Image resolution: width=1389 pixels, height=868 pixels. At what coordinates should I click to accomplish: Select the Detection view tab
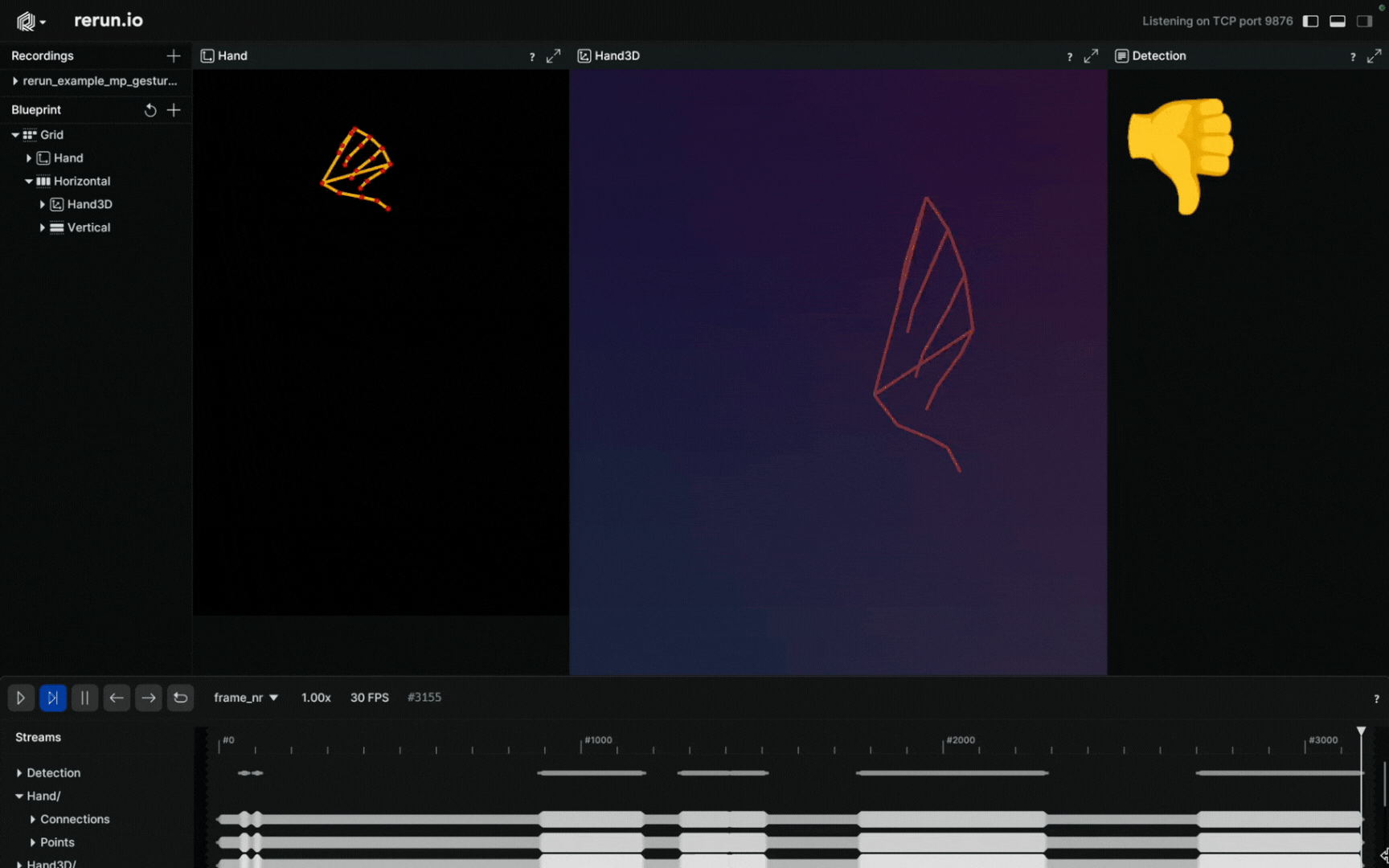click(1157, 56)
